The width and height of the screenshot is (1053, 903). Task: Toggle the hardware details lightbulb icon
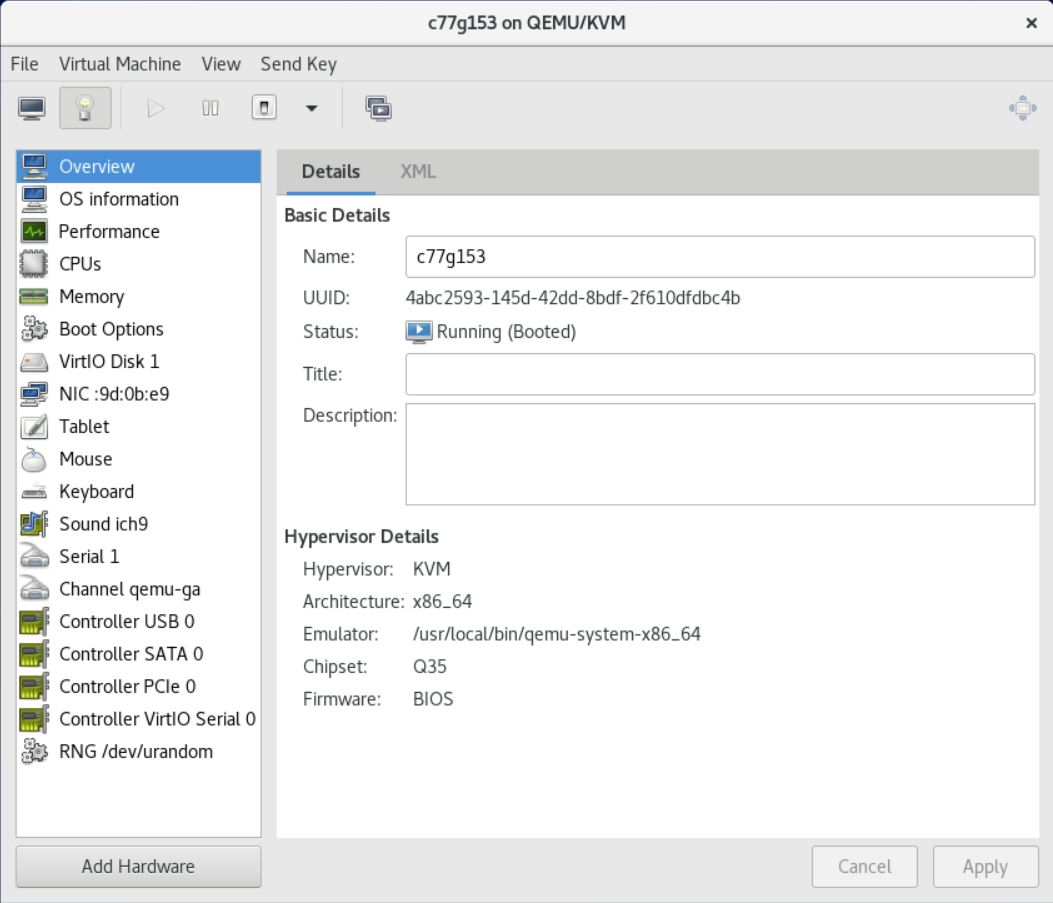click(x=85, y=108)
